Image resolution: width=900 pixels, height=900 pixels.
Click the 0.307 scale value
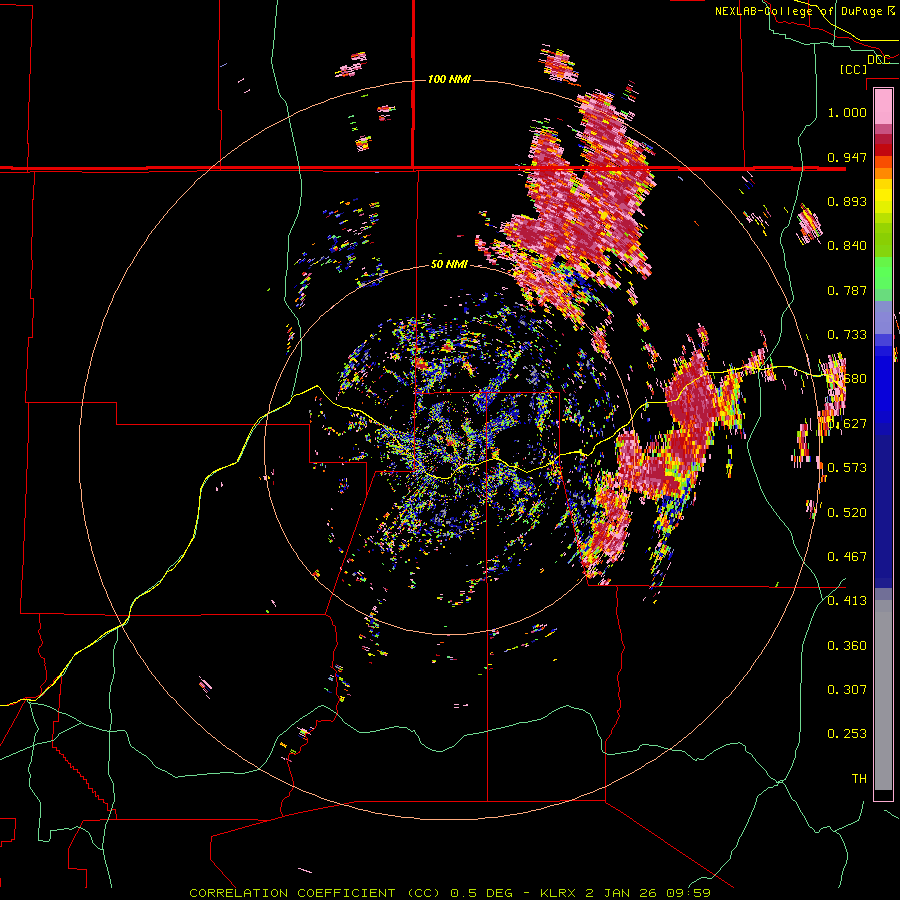(847, 690)
